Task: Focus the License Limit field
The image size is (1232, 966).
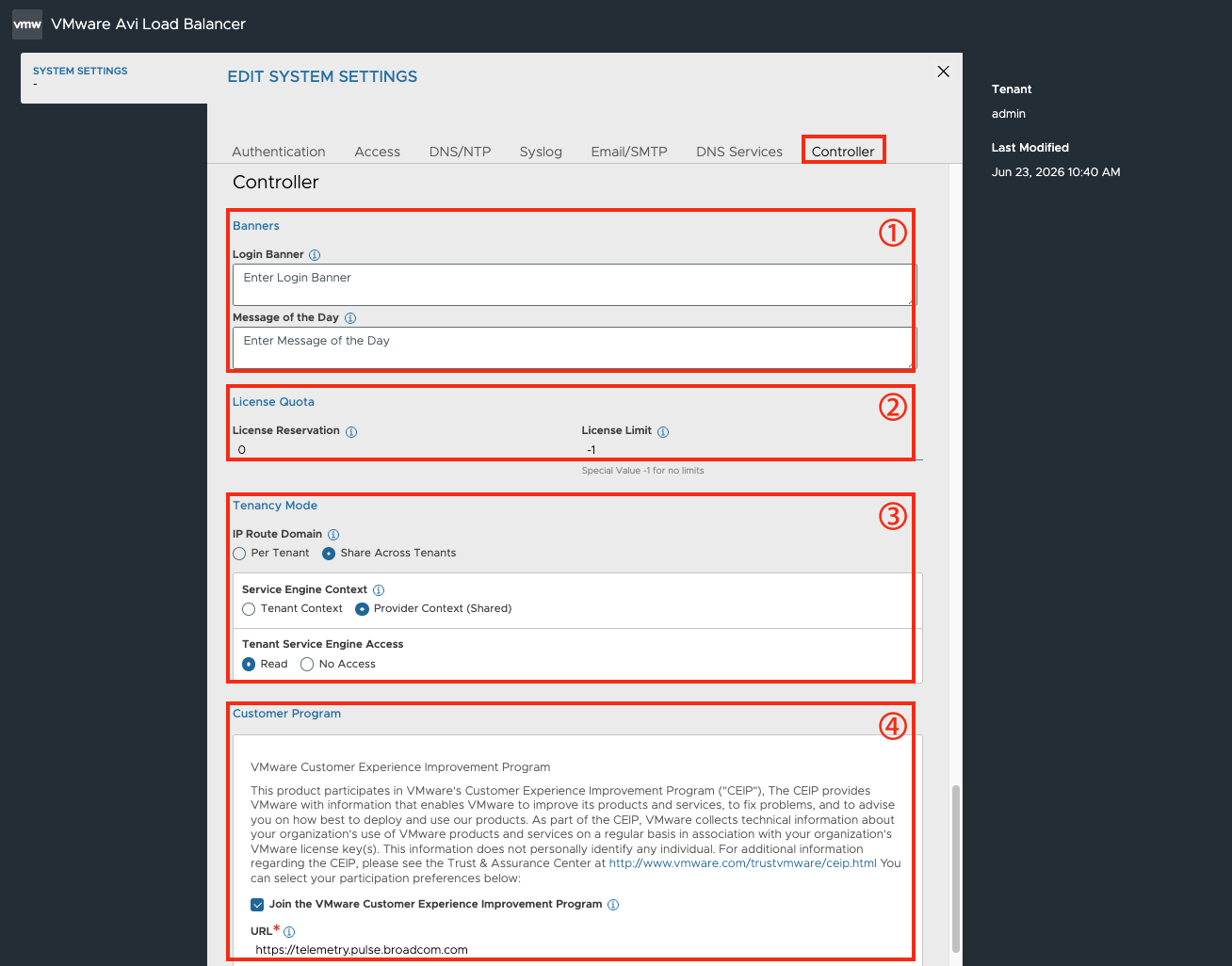Action: (x=752, y=450)
